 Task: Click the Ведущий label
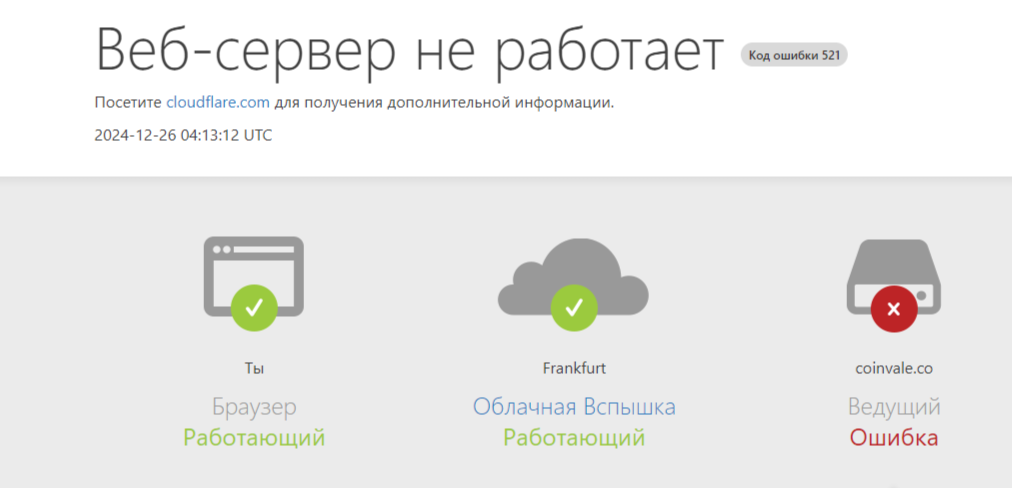[894, 407]
